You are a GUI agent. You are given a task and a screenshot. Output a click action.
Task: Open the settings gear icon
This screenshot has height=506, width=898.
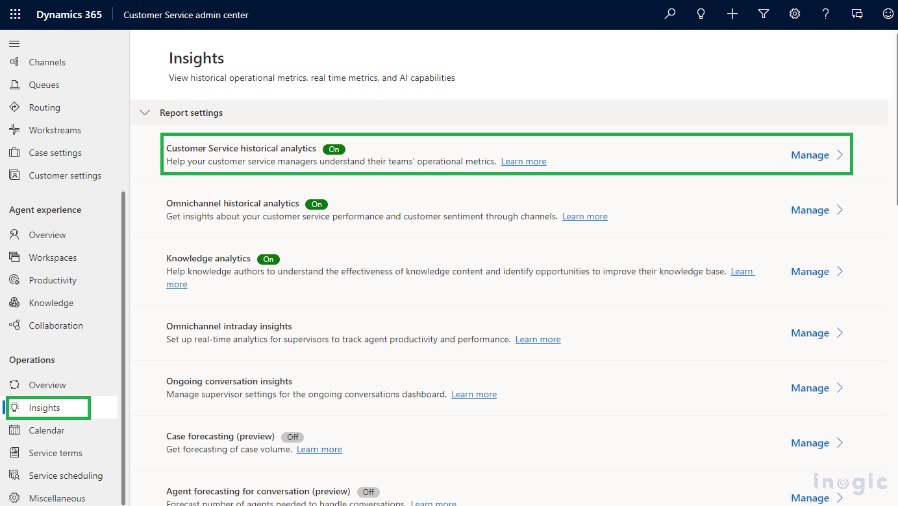tap(794, 14)
